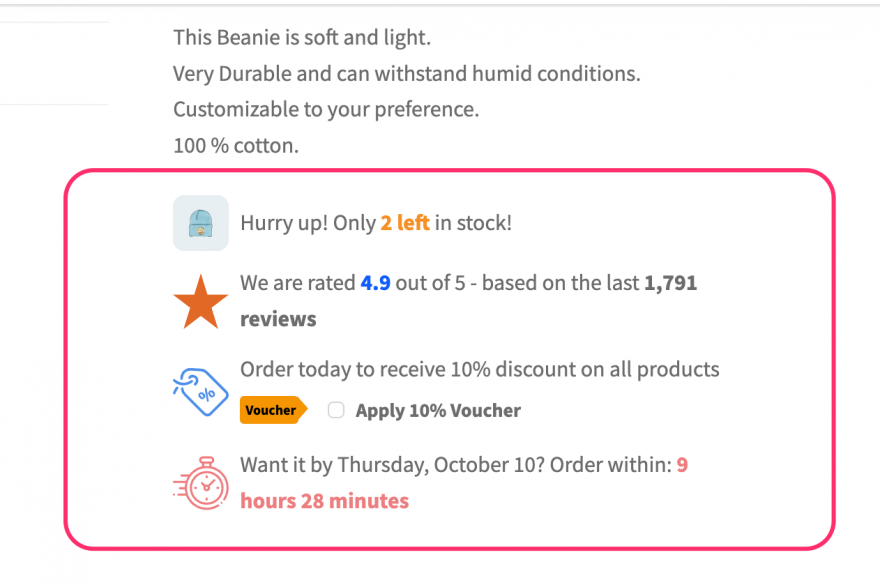Click the "9 hours 28 minutes" countdown text

click(x=324, y=501)
